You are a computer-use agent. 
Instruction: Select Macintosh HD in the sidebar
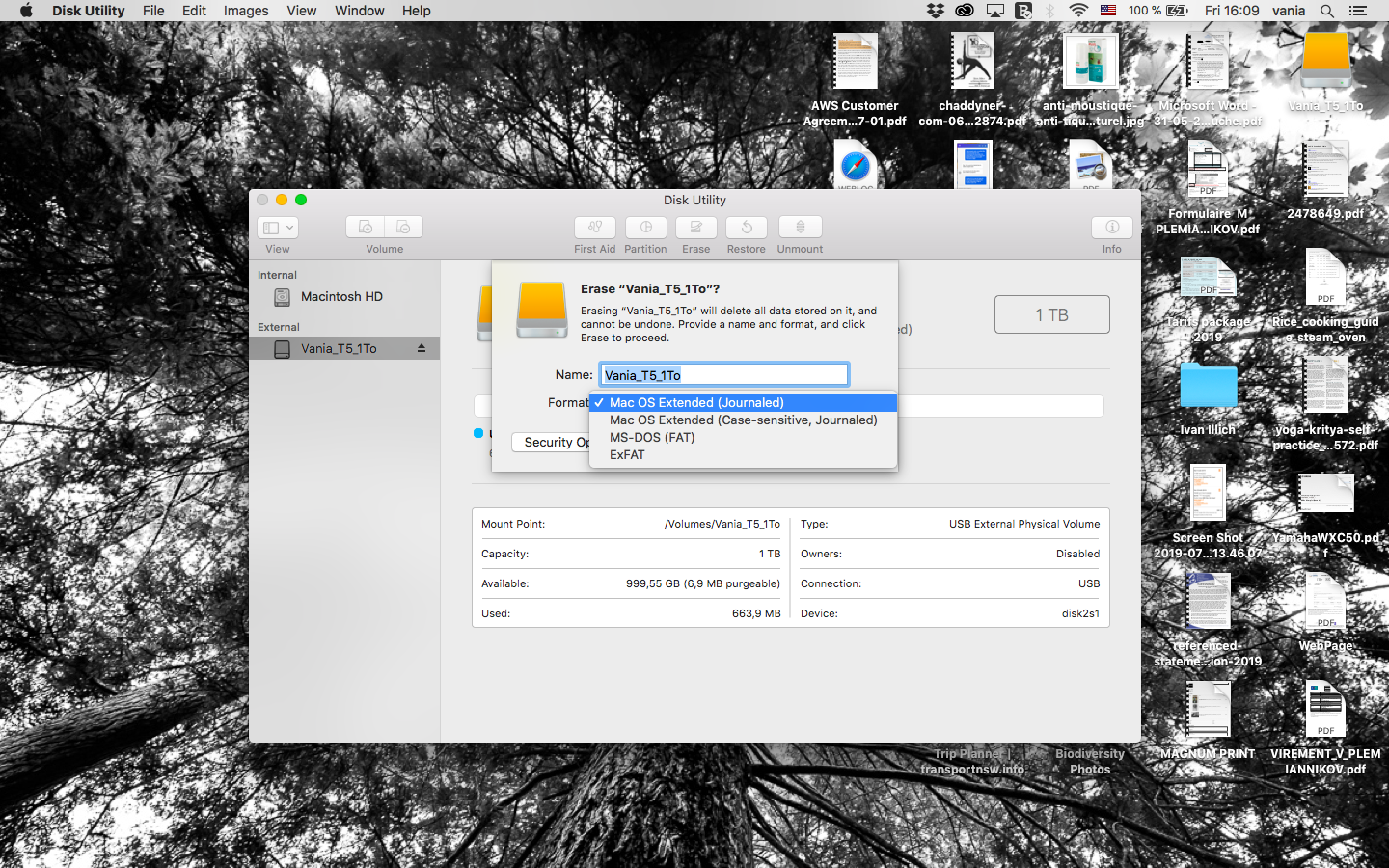[x=344, y=297]
